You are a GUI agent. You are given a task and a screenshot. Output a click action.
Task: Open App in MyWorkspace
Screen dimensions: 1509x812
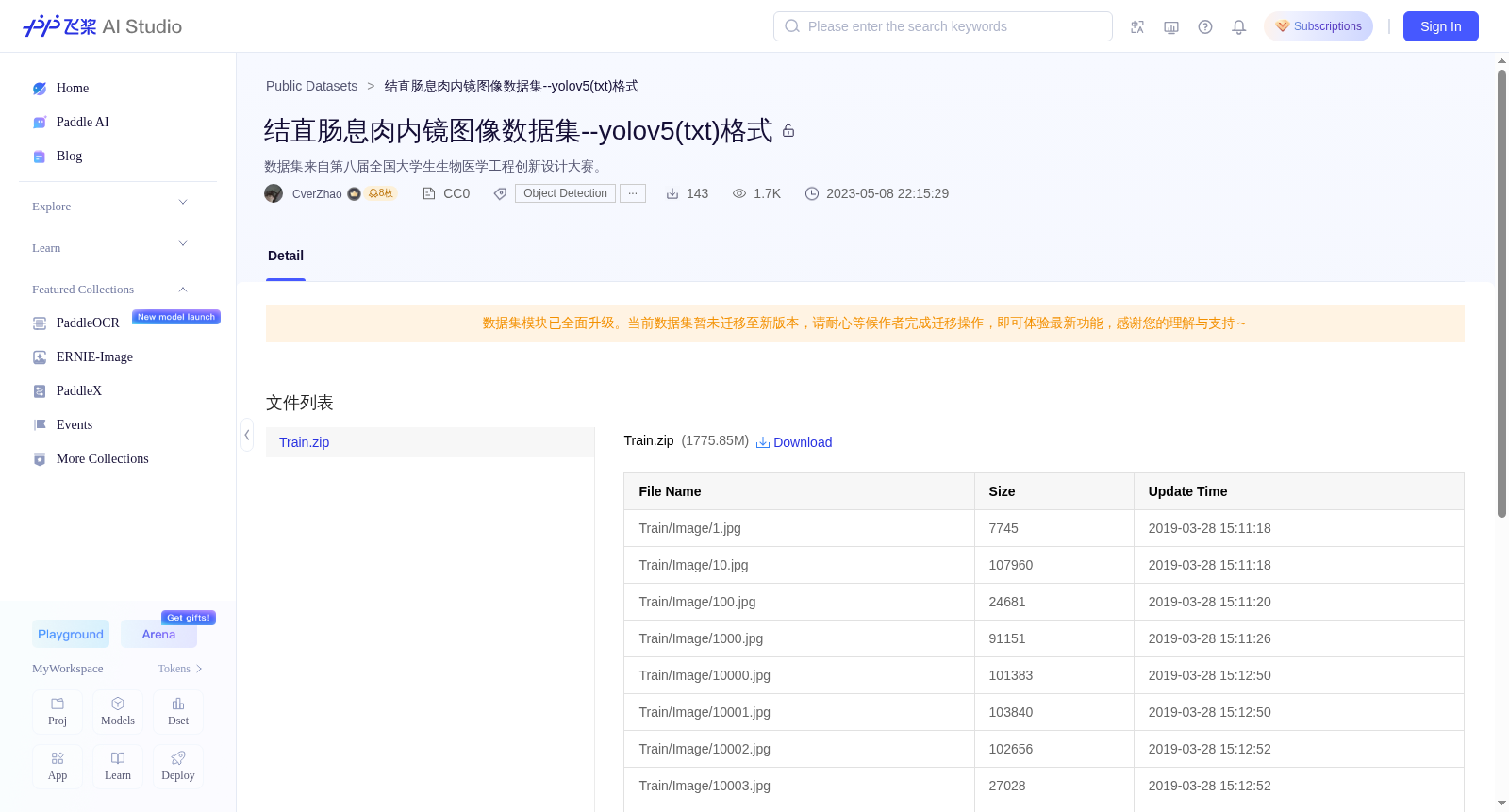point(58,767)
